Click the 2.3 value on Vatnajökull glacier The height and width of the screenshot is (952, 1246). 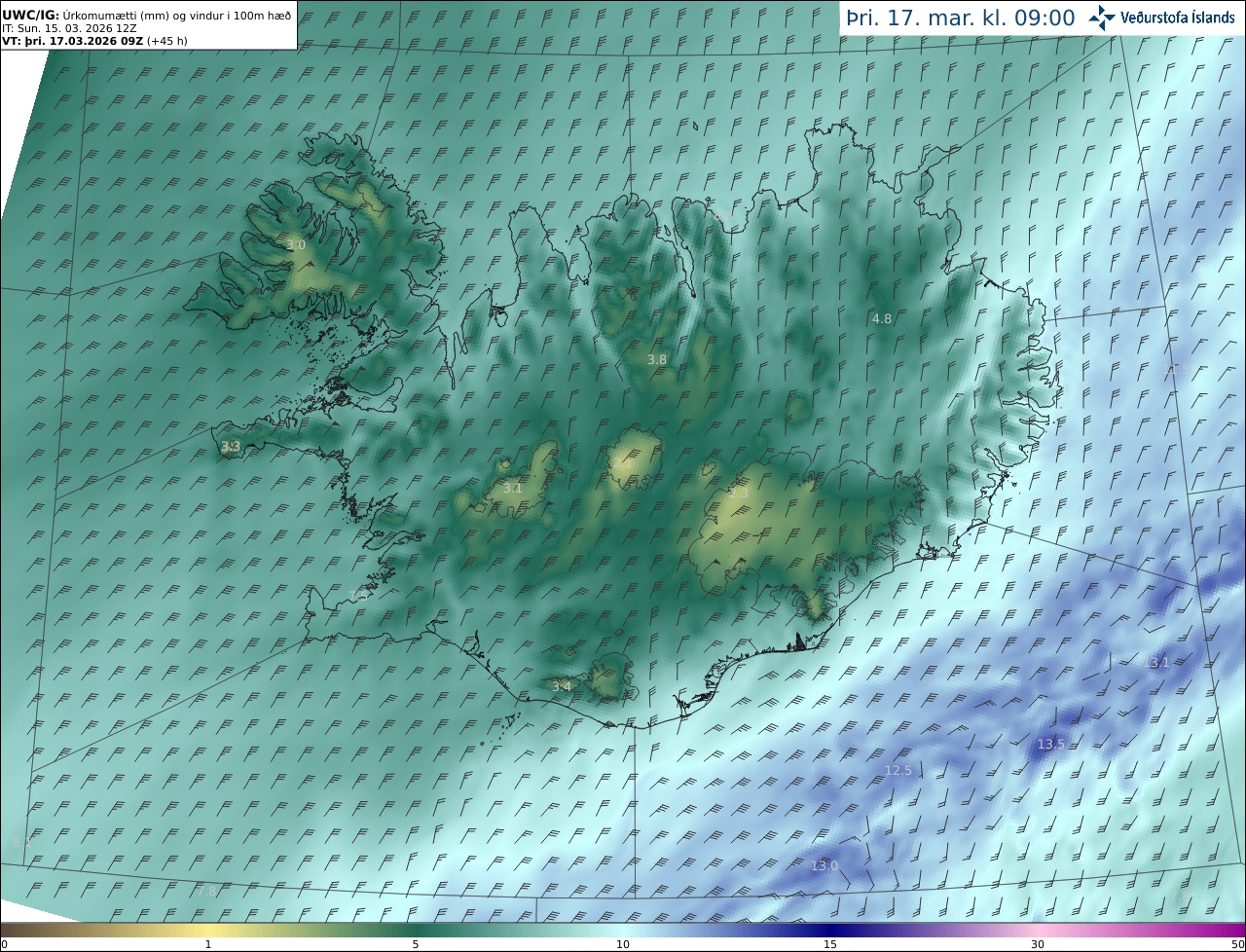tap(739, 494)
